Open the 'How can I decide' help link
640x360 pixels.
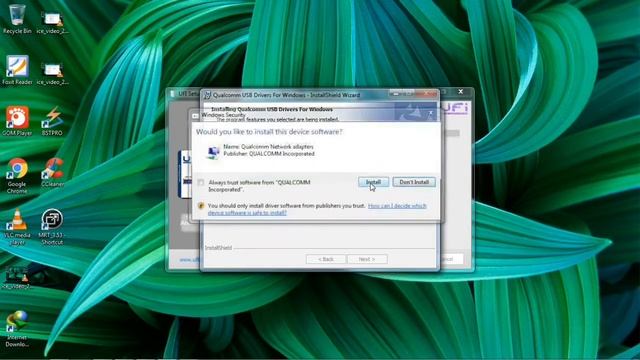(317, 209)
